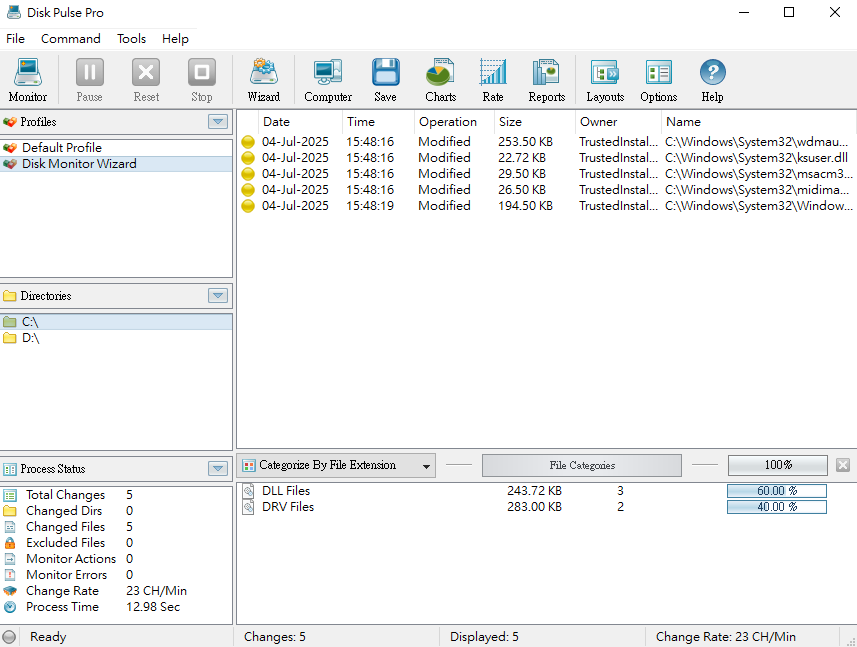Click the File Categories button
This screenshot has width=857, height=647.
point(582,466)
